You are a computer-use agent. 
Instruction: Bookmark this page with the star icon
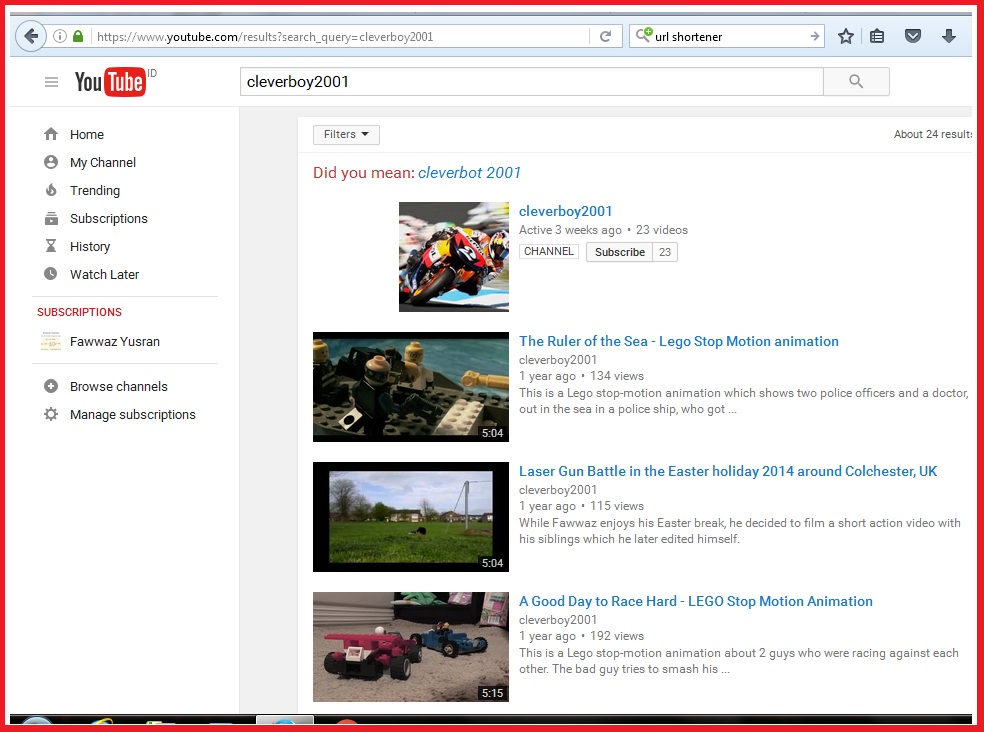845,36
